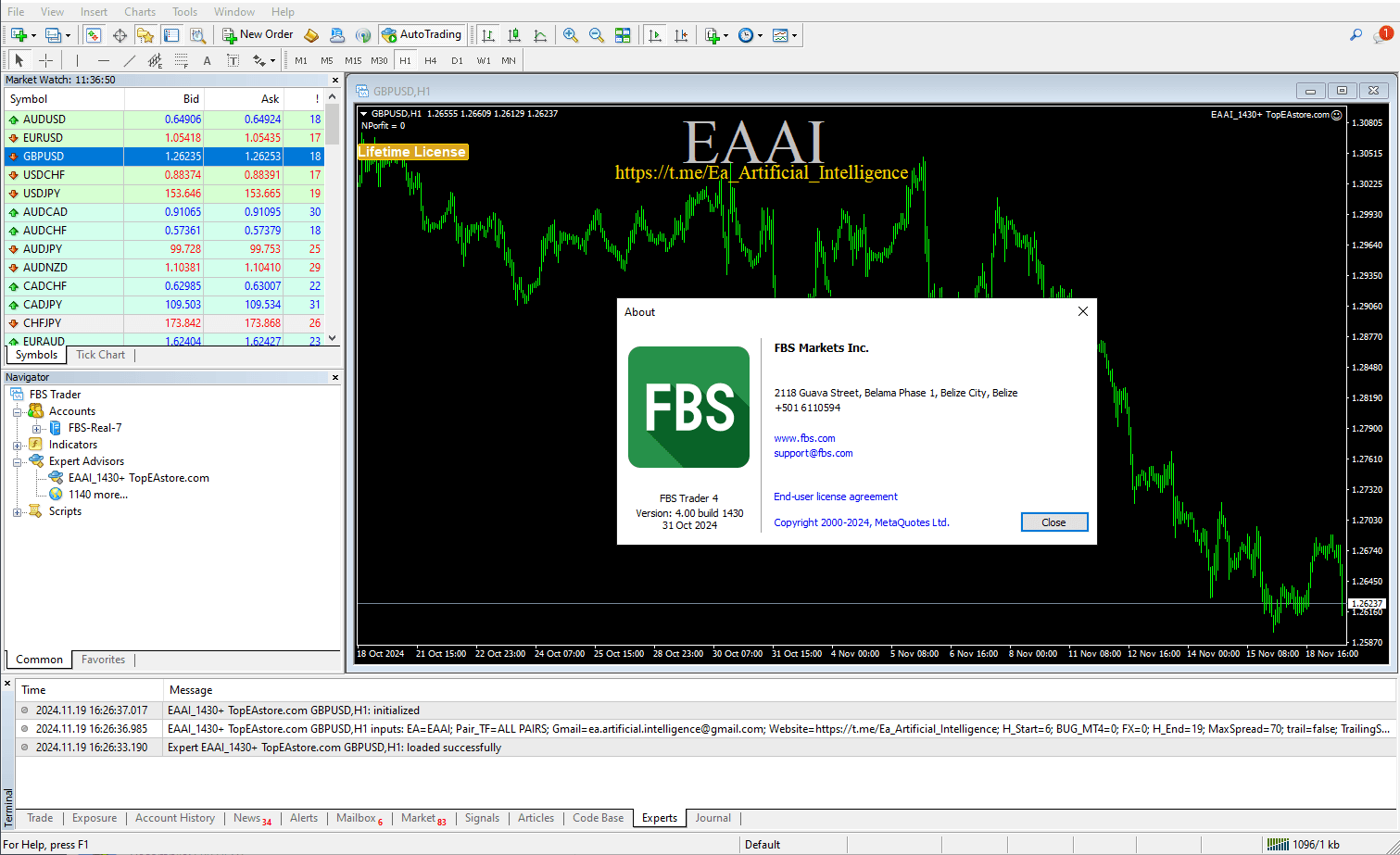Click Close in the About dialog
This screenshot has height=855, width=1400.
[x=1053, y=522]
